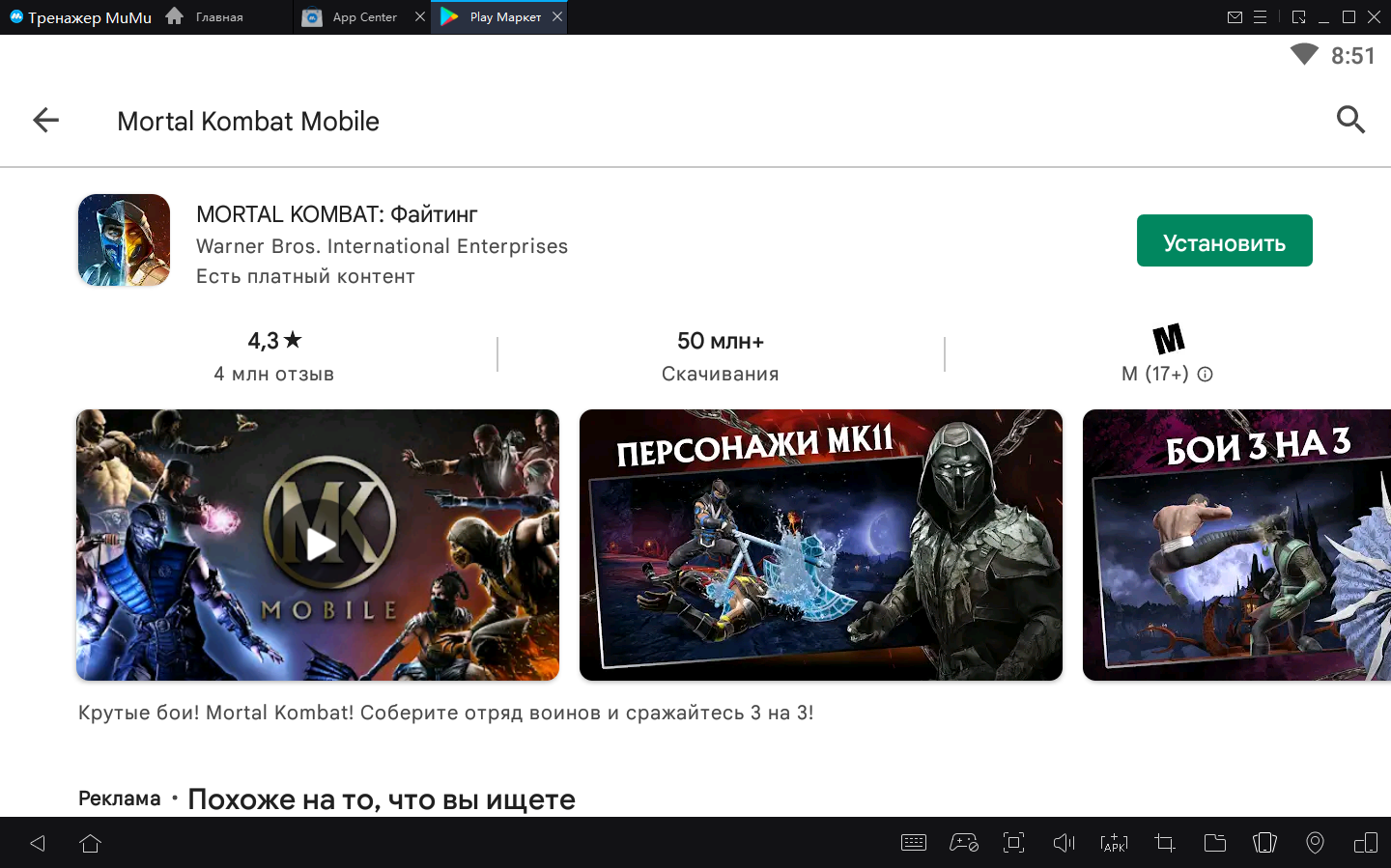Play the MK Mobile trailer video
This screenshot has height=868, width=1391.
pyautogui.click(x=319, y=545)
